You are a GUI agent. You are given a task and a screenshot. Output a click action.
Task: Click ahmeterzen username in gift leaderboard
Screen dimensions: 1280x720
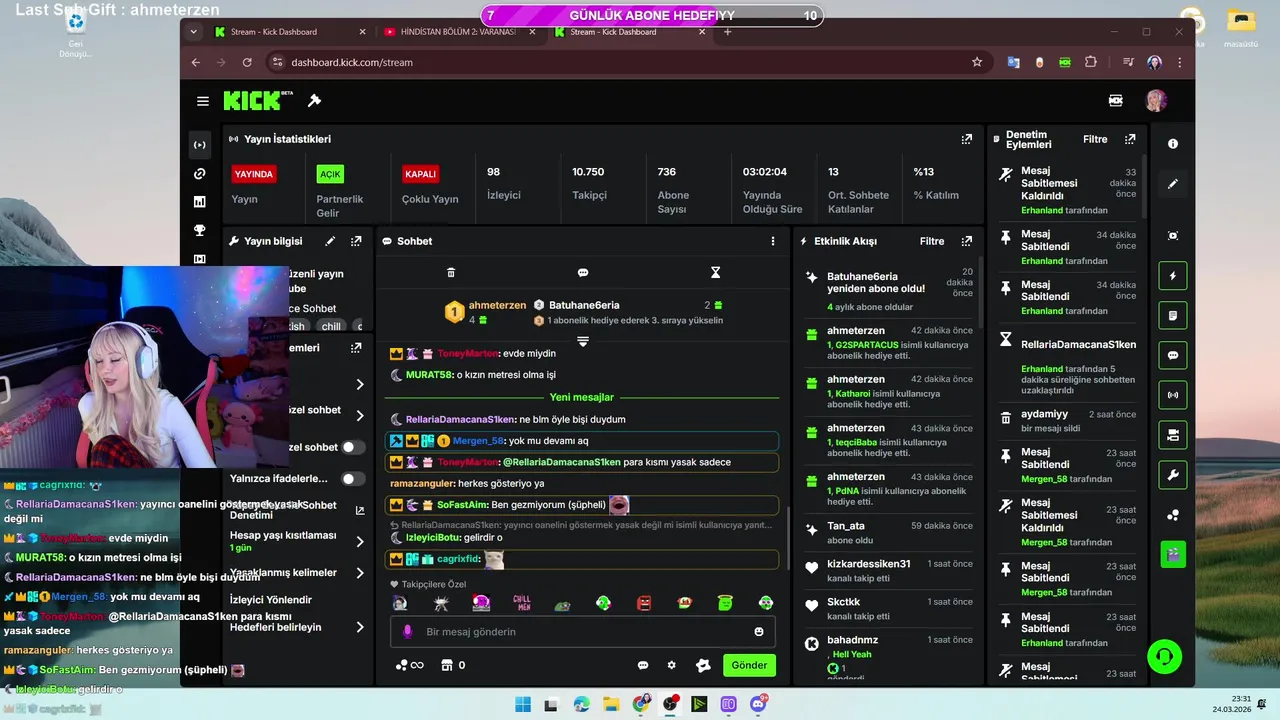pos(497,305)
